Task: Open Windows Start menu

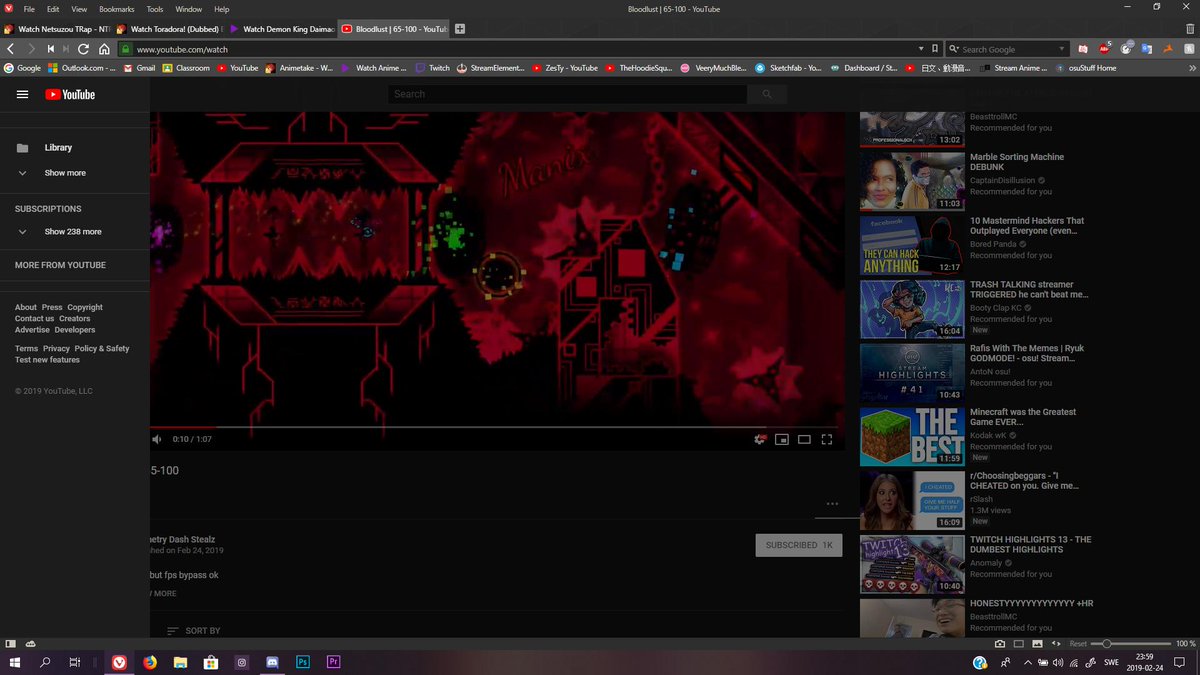Action: tap(15, 662)
